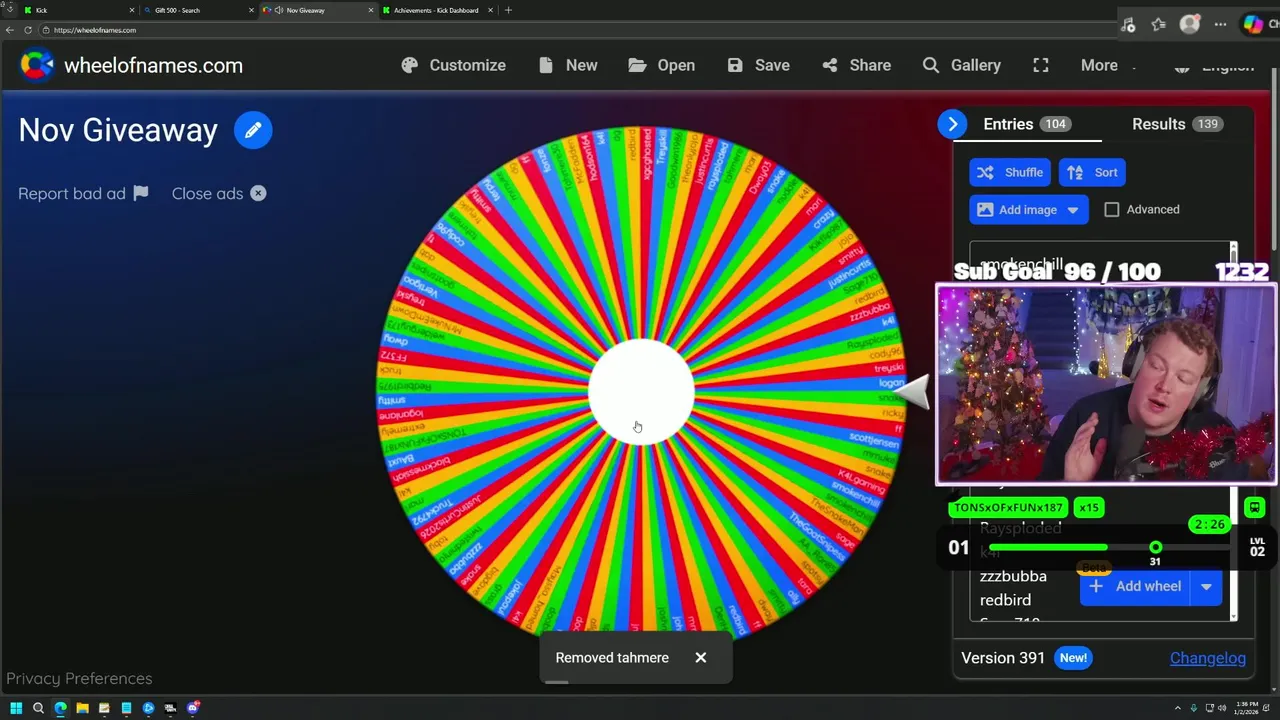Viewport: 1280px width, 720px height.
Task: Click the Sub Goal 96 / 100 text
Action: tap(1057, 271)
